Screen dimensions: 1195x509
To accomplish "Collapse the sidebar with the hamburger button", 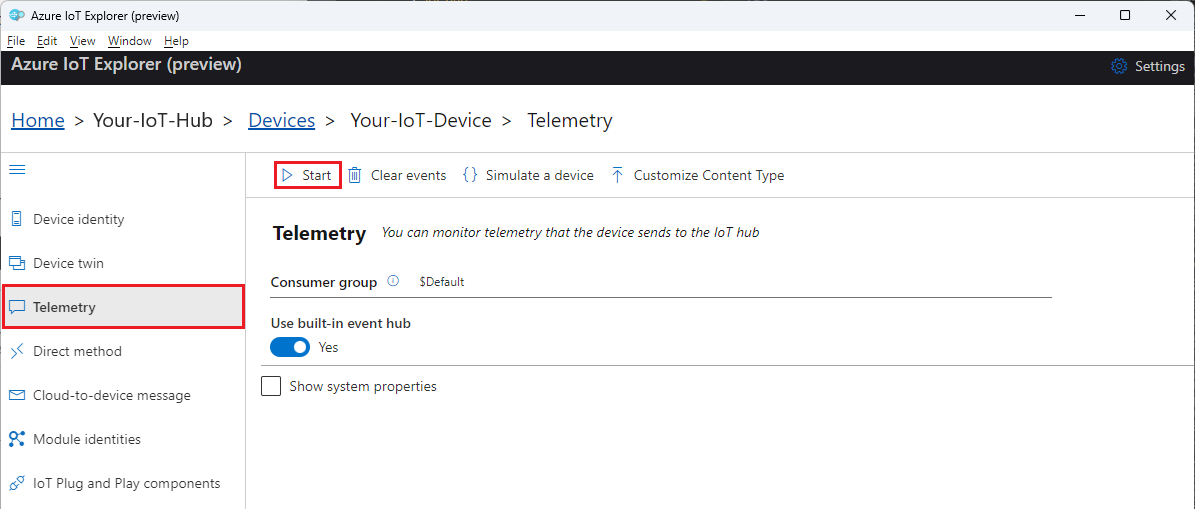I will (17, 170).
